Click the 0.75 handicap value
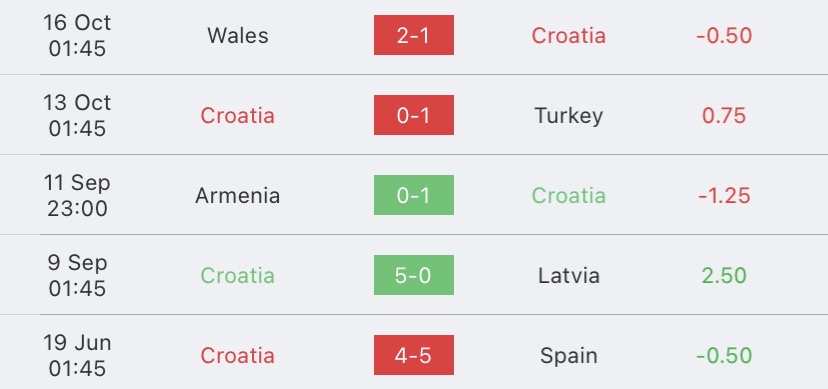 pyautogui.click(x=724, y=116)
